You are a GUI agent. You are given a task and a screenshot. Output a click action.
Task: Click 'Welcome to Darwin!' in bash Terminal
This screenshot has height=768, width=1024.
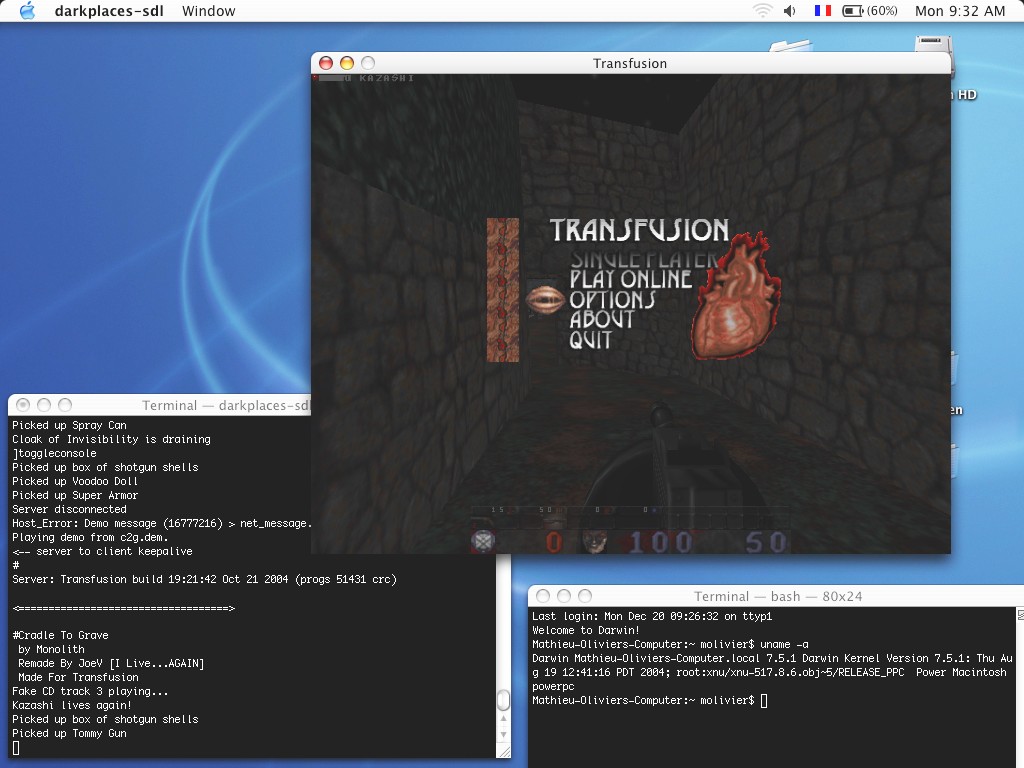coord(586,630)
